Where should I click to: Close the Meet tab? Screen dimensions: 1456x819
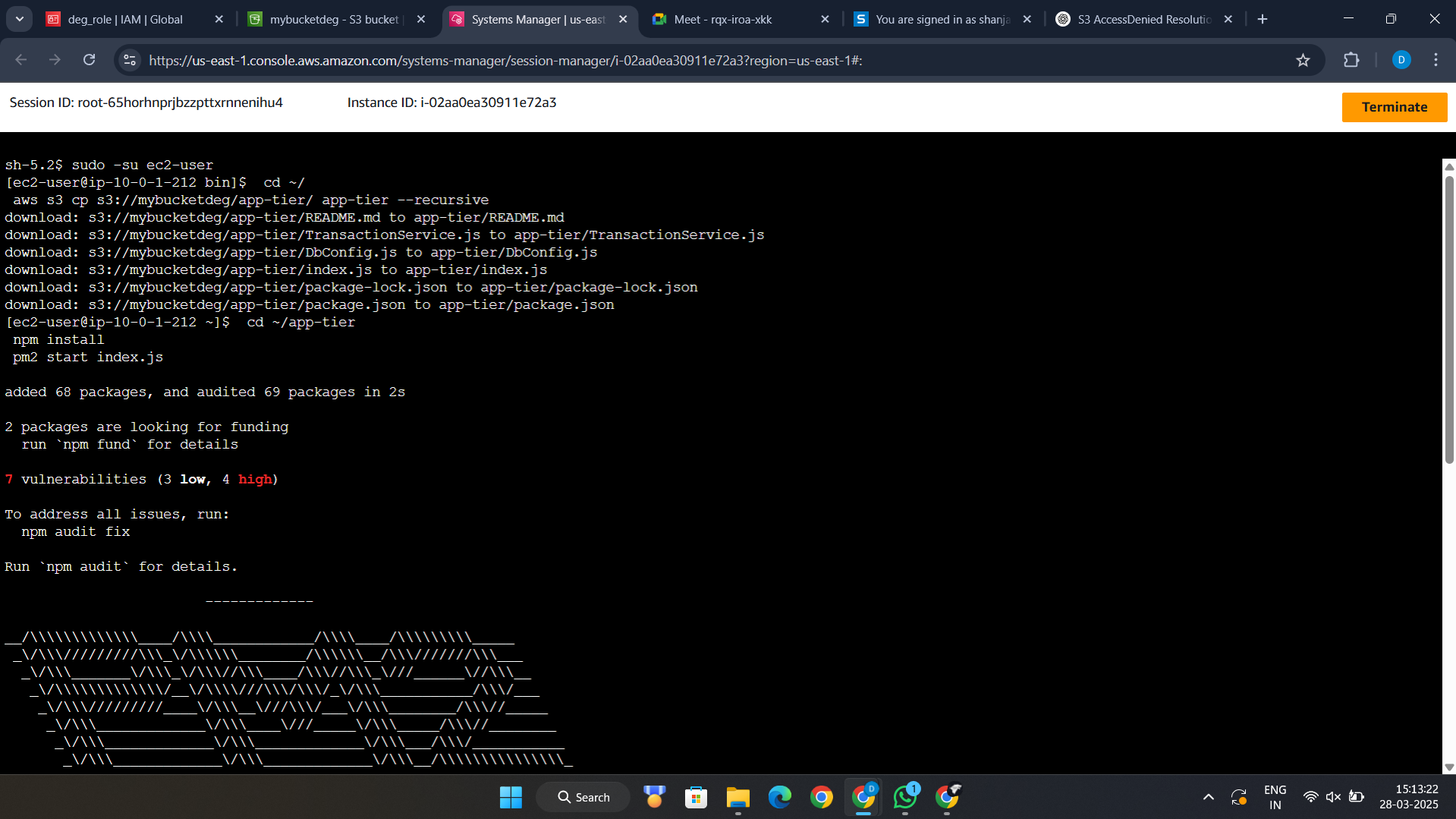pyautogui.click(x=825, y=20)
